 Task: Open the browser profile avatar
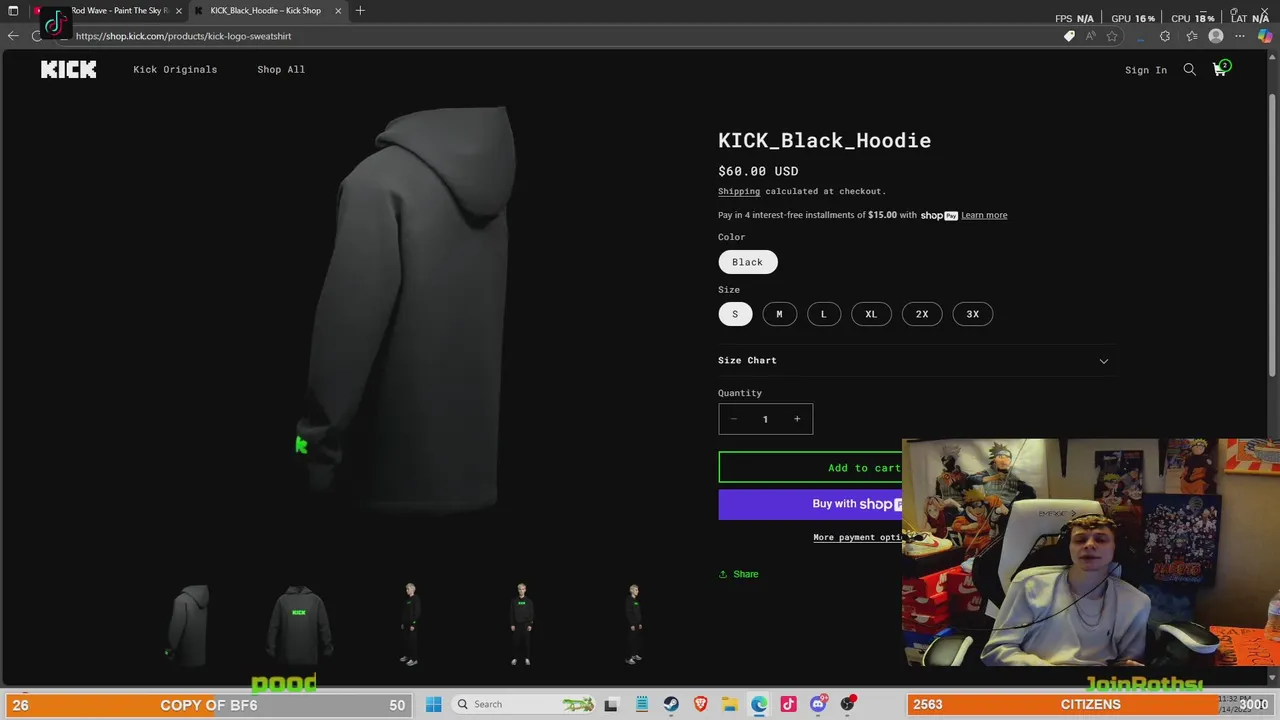point(1216,36)
